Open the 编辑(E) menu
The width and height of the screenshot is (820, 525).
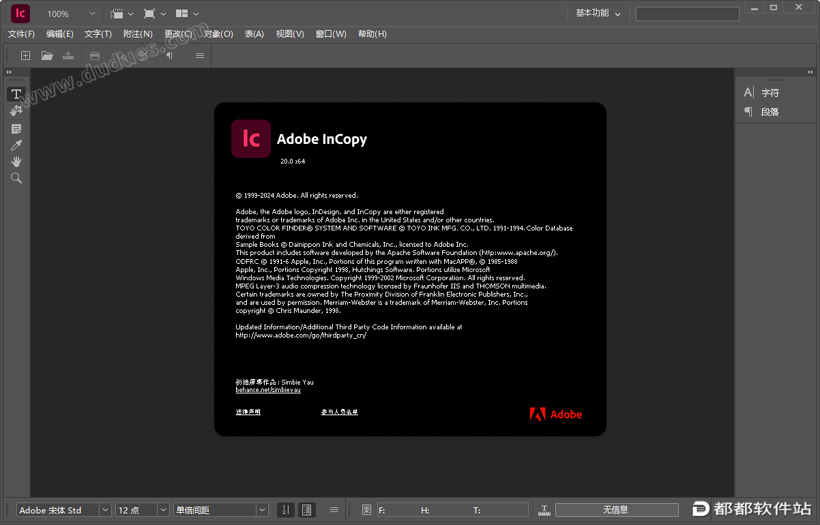click(x=60, y=34)
